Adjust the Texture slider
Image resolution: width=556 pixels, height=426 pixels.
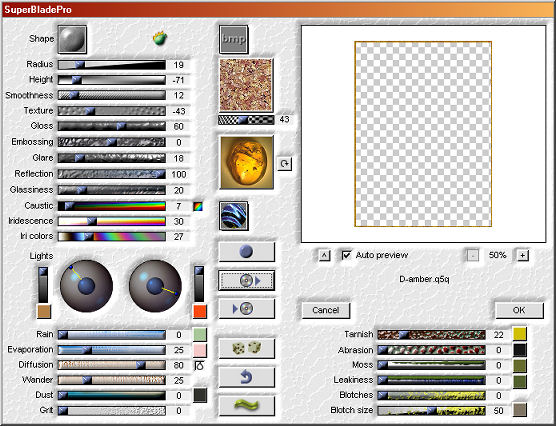click(x=112, y=111)
